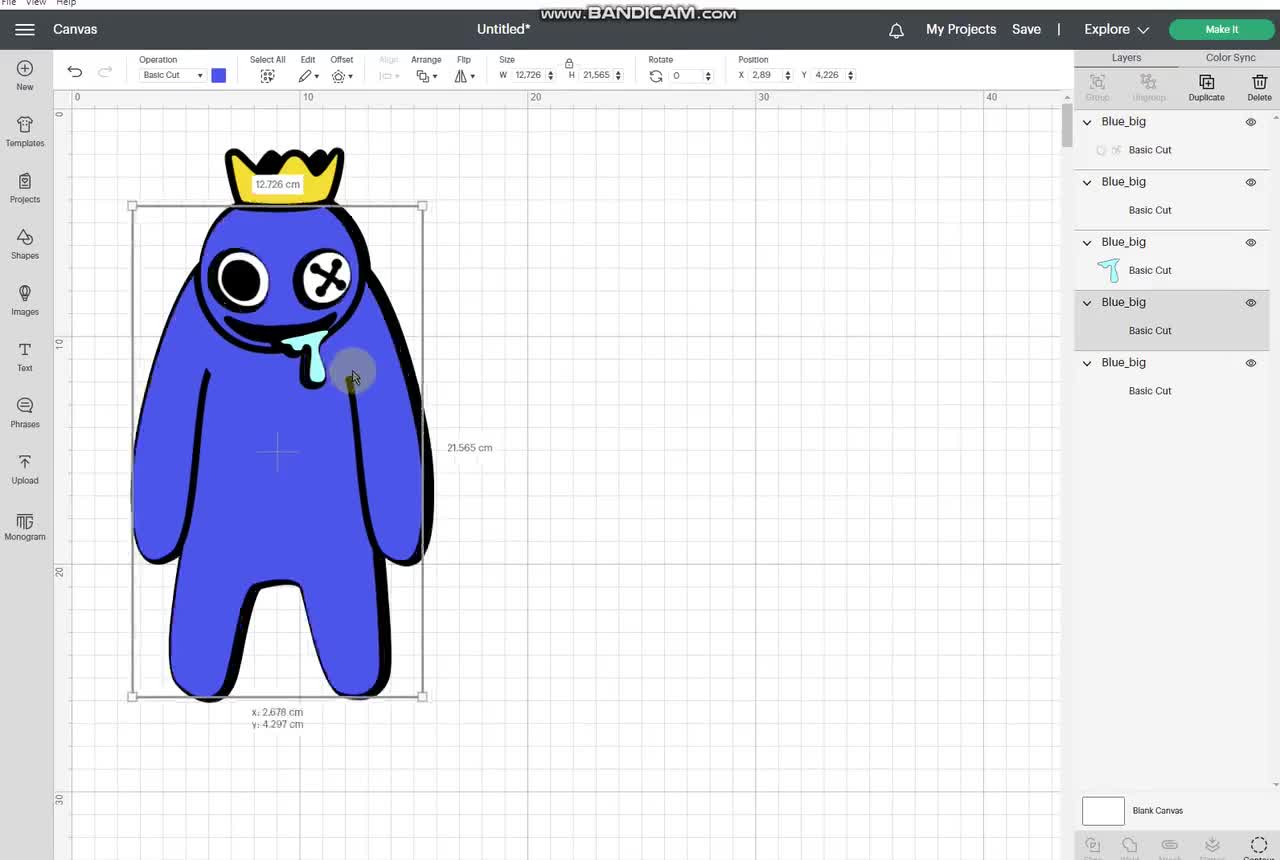Open the Images library

coord(25,300)
